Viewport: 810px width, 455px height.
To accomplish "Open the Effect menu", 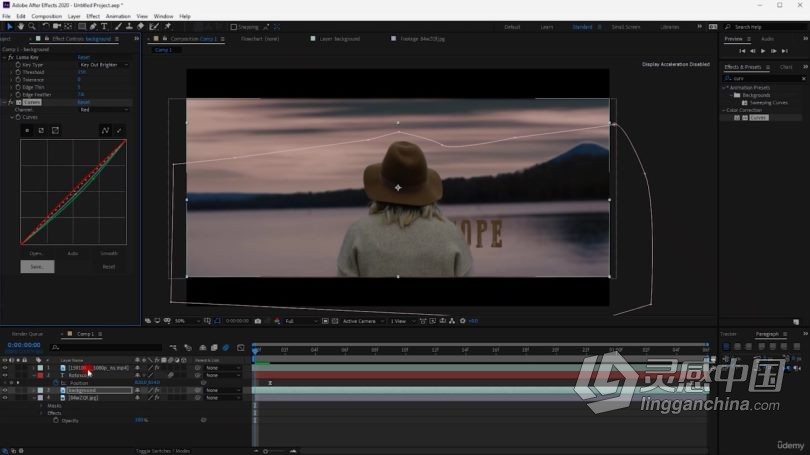I will click(93, 17).
